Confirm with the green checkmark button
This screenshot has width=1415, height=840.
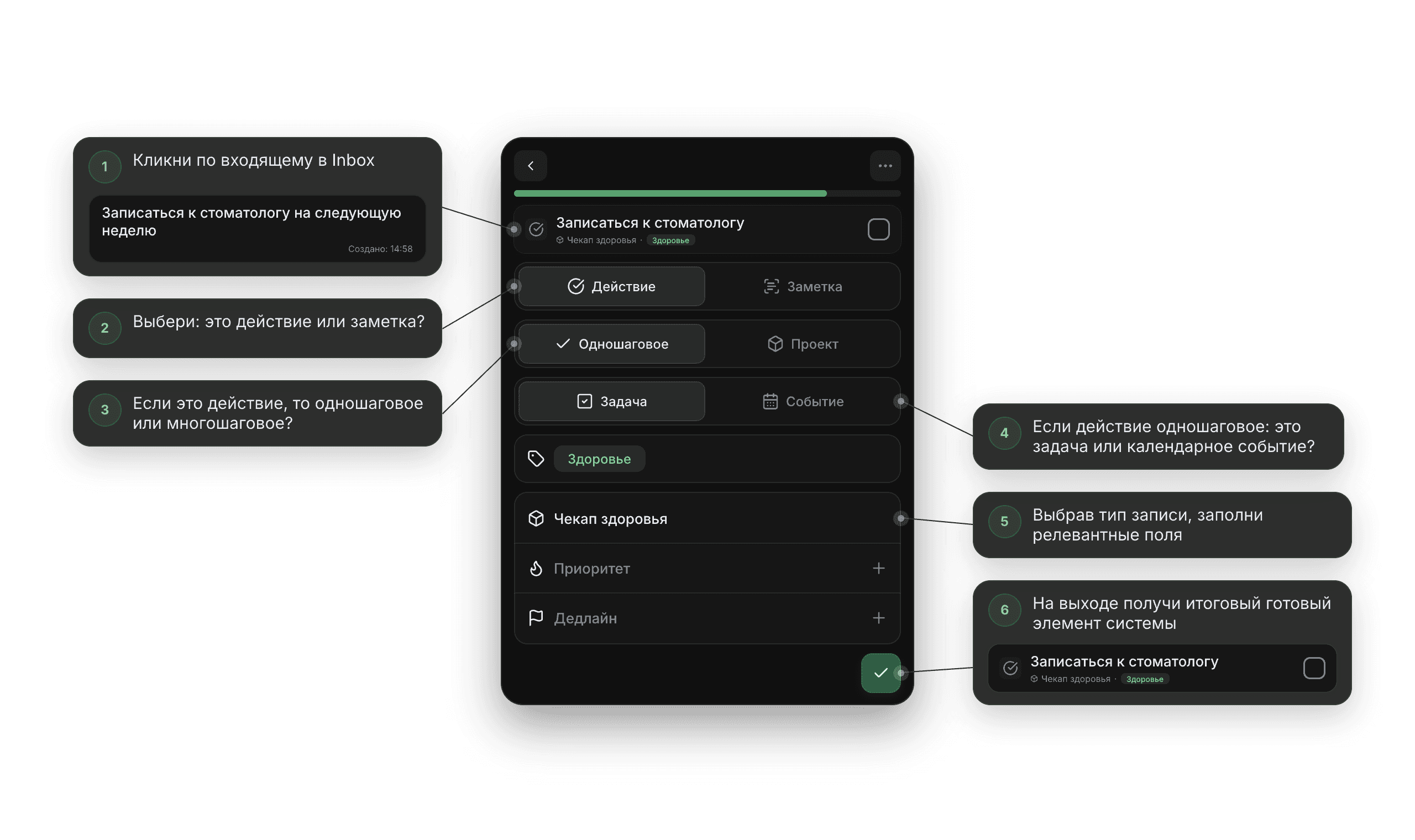tap(881, 673)
